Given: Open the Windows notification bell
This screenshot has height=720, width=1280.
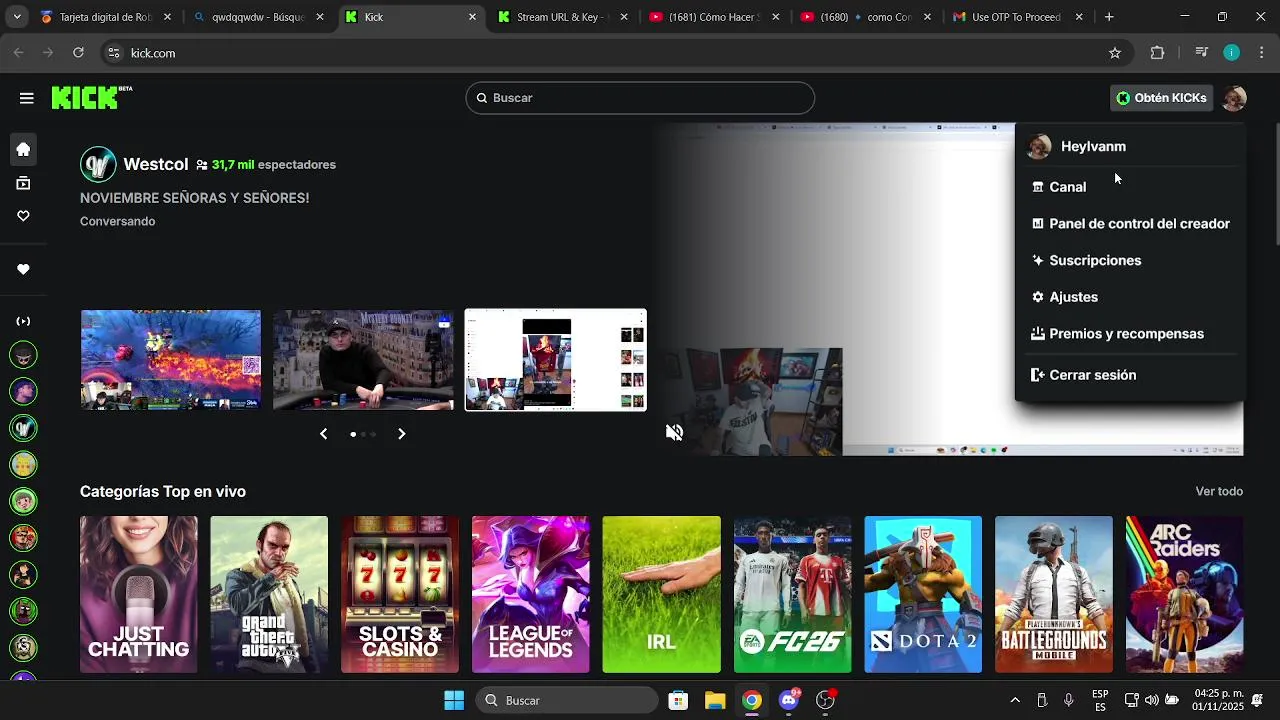Looking at the screenshot, I should point(1257,700).
